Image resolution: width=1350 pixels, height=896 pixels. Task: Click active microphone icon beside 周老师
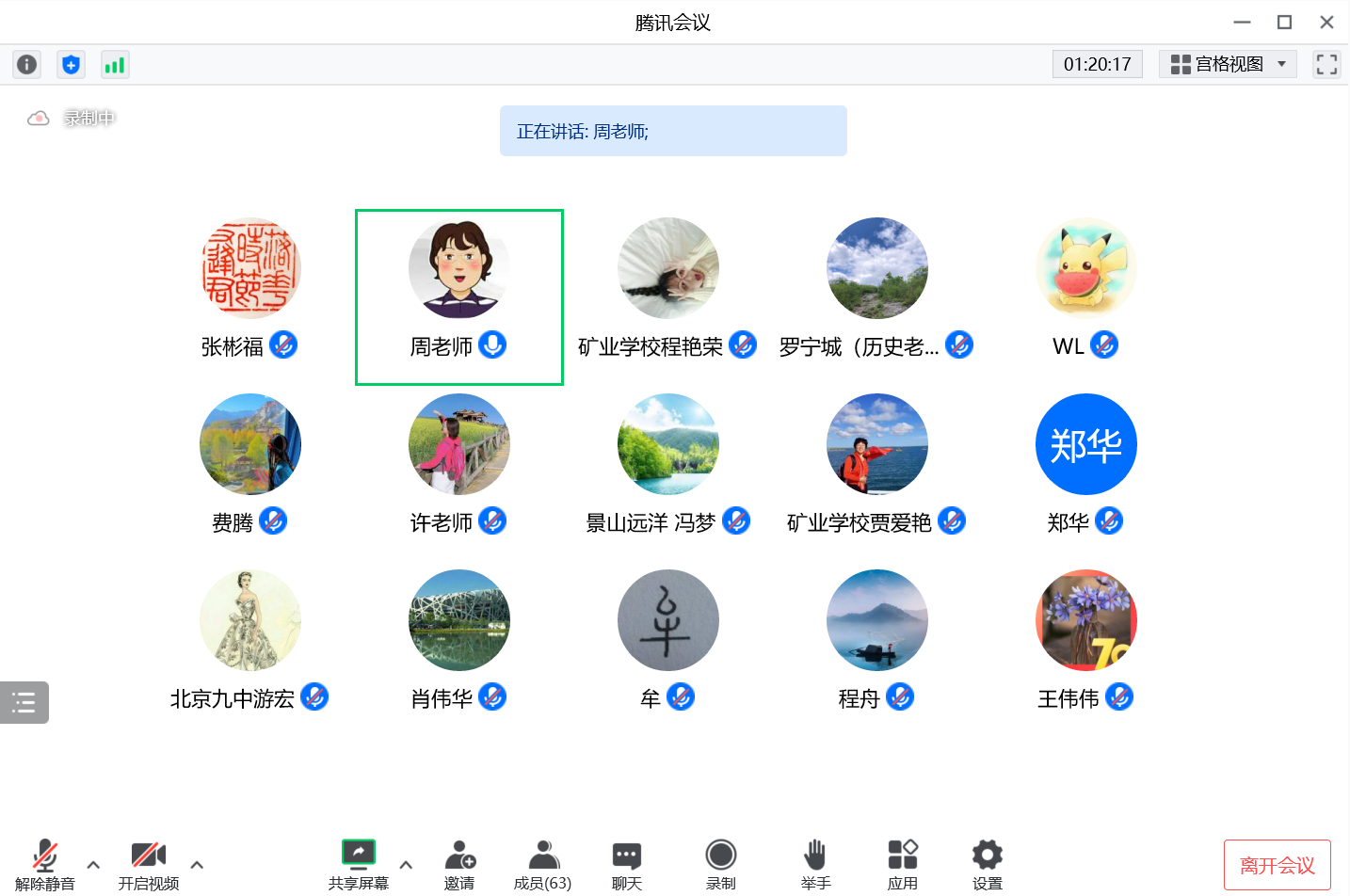492,345
